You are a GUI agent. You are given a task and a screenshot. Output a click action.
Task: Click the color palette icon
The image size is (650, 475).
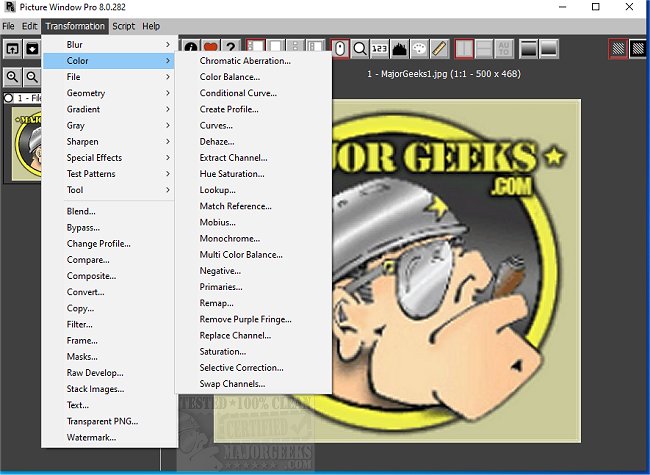[420, 47]
